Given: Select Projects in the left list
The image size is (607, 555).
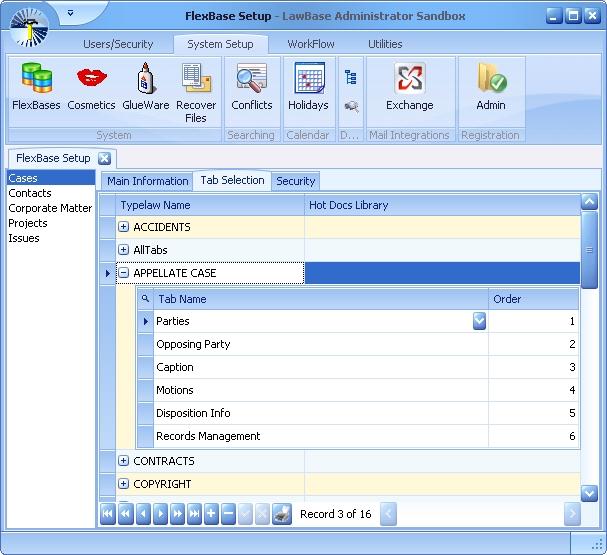Looking at the screenshot, I should [x=51, y=223].
